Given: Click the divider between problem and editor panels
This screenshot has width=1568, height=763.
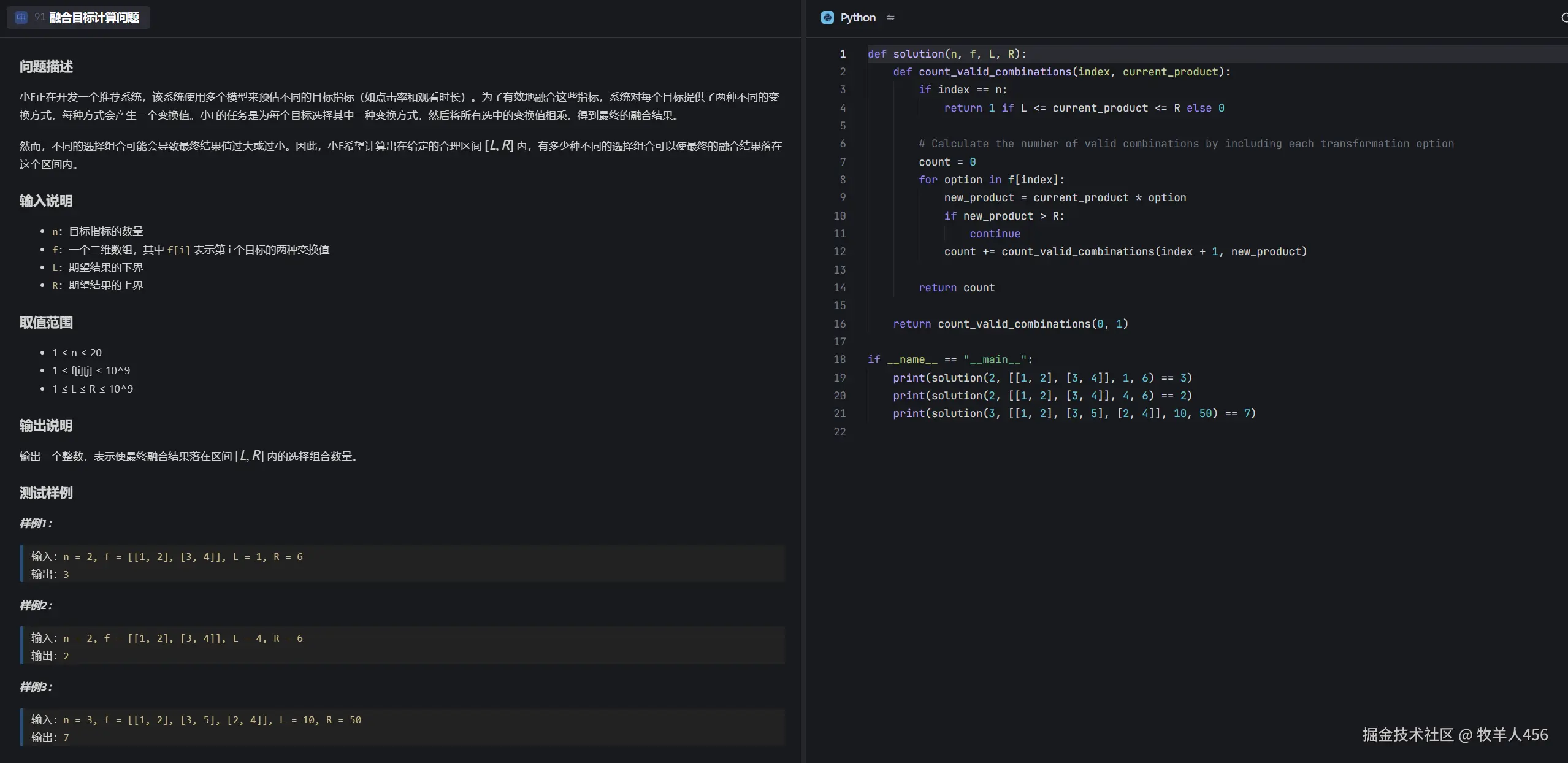Looking at the screenshot, I should coord(803,380).
